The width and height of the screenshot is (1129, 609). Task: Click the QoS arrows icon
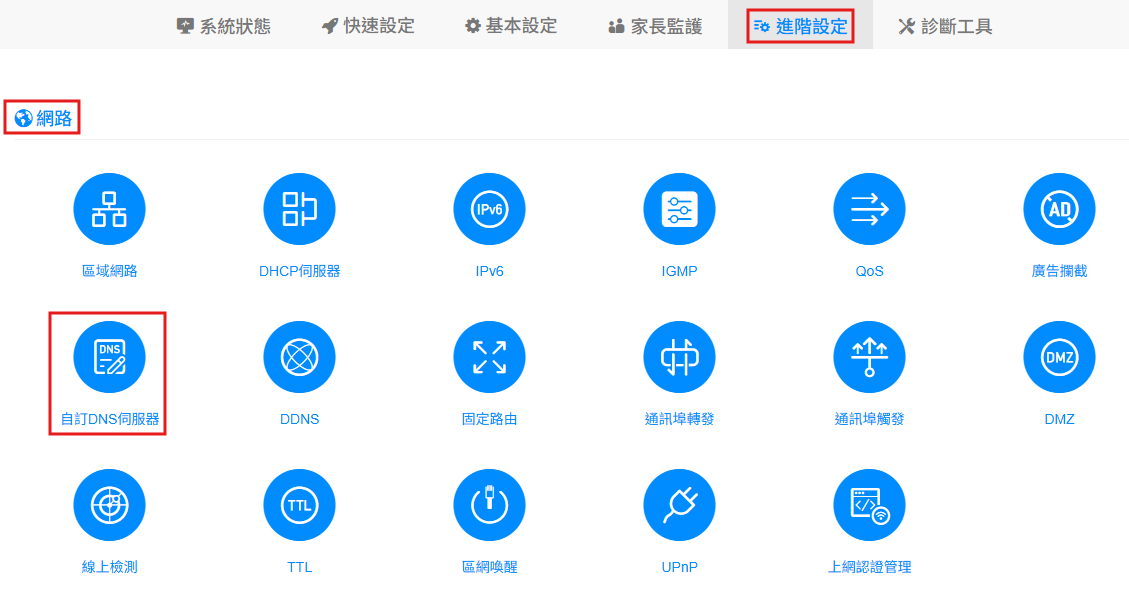pyautogui.click(x=869, y=209)
